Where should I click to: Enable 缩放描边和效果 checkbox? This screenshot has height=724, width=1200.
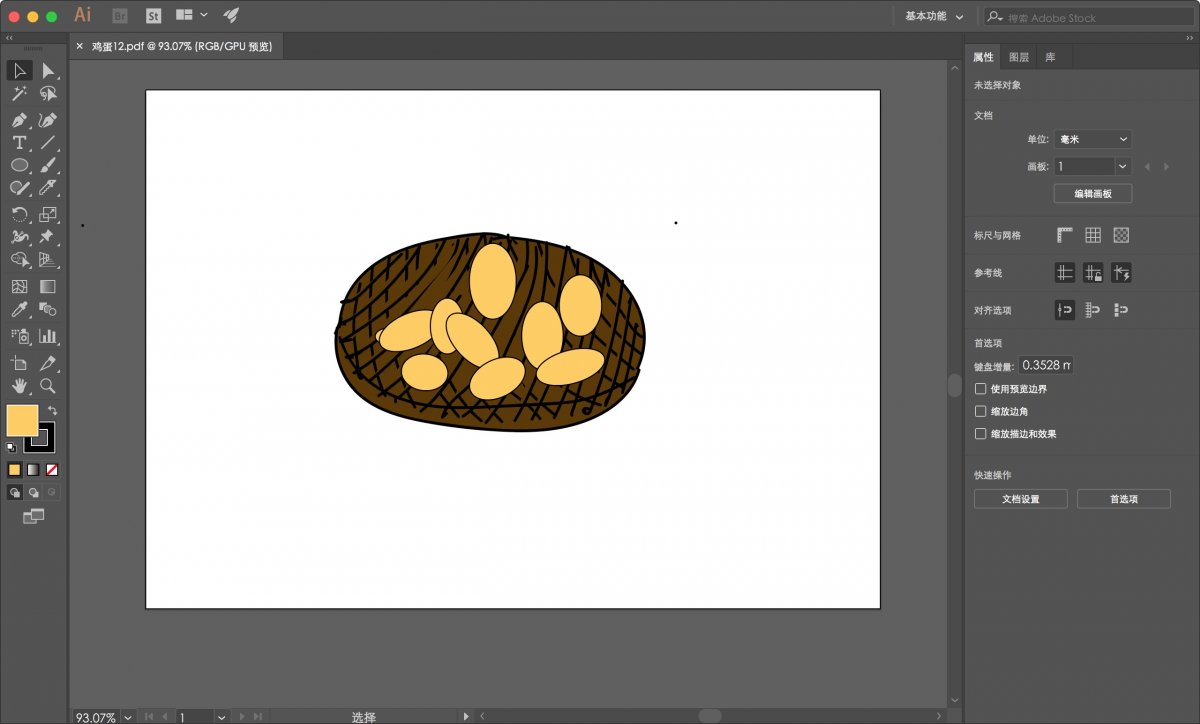pyautogui.click(x=980, y=434)
